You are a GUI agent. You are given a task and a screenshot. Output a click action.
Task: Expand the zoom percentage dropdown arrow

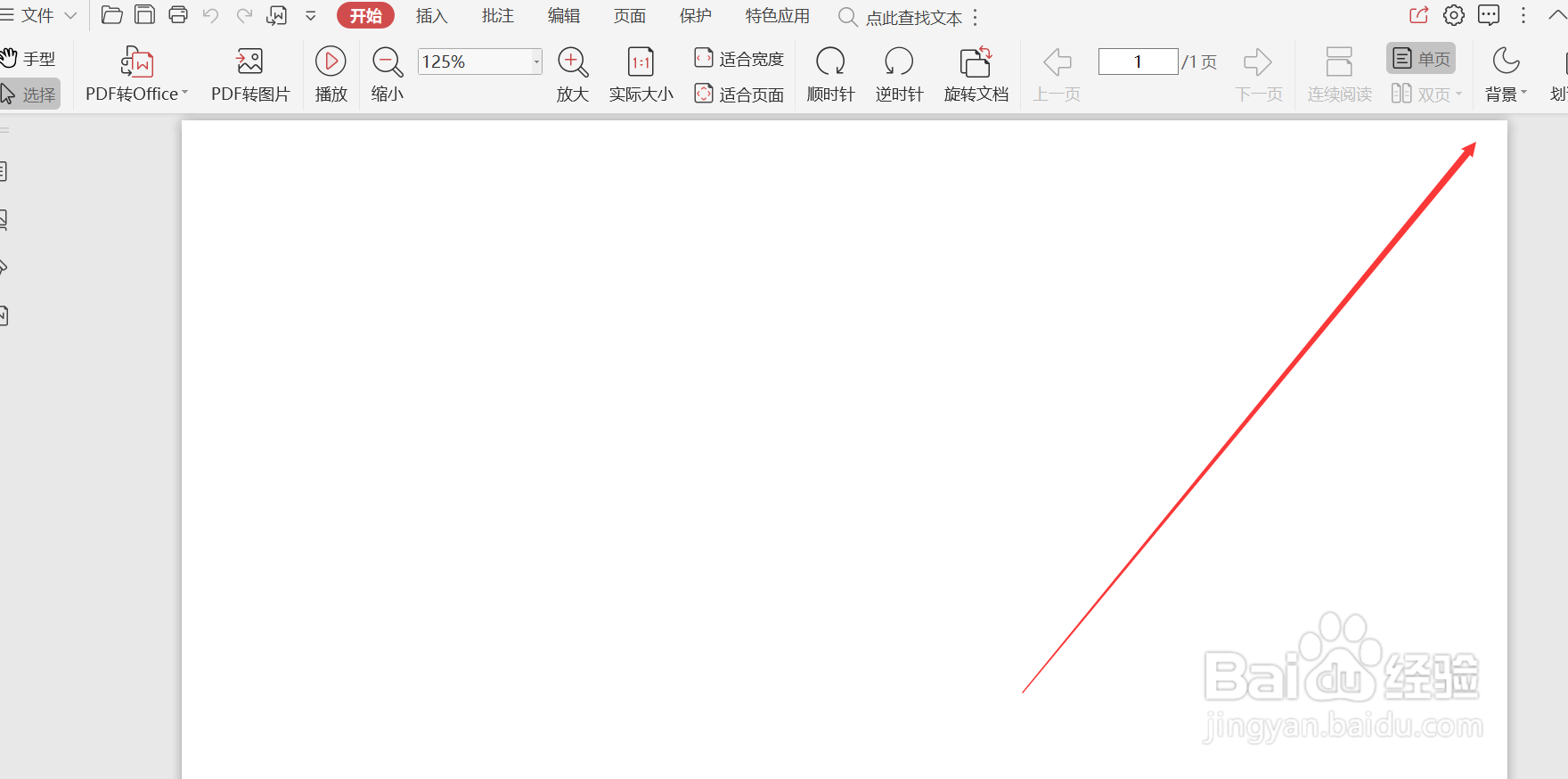pyautogui.click(x=537, y=61)
